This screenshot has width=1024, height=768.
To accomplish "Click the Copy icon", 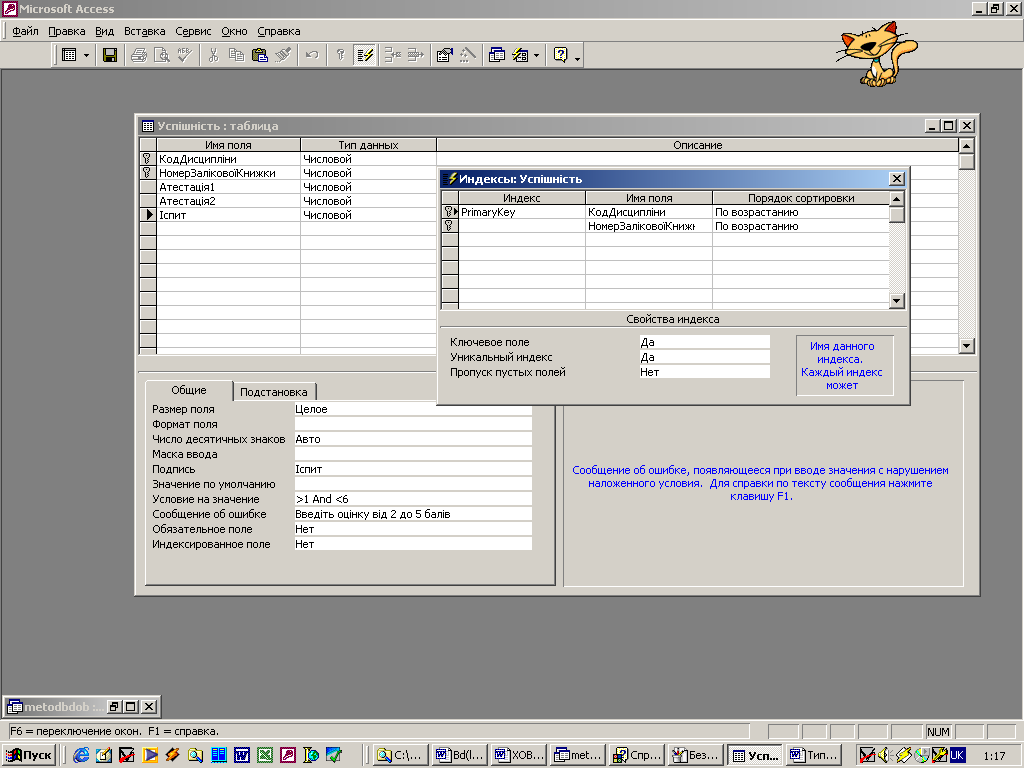I will point(236,56).
